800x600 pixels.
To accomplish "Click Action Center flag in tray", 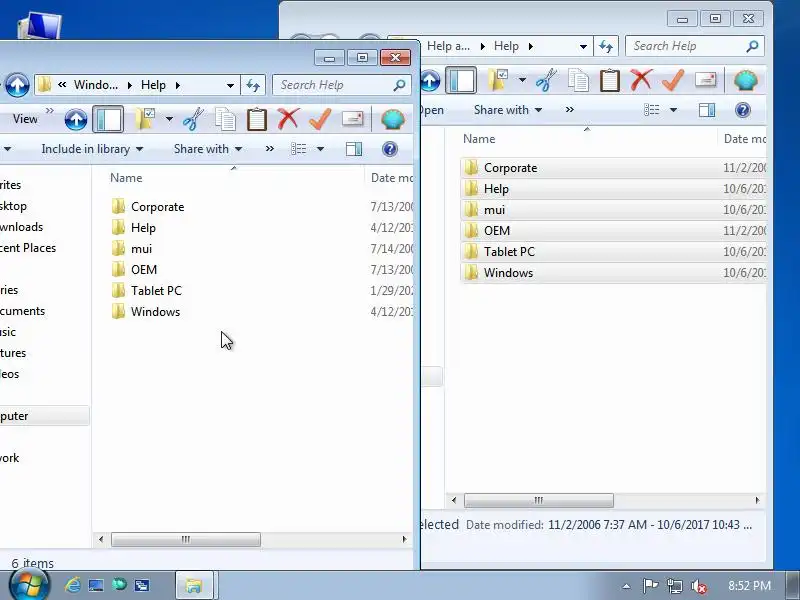I will 650,585.
